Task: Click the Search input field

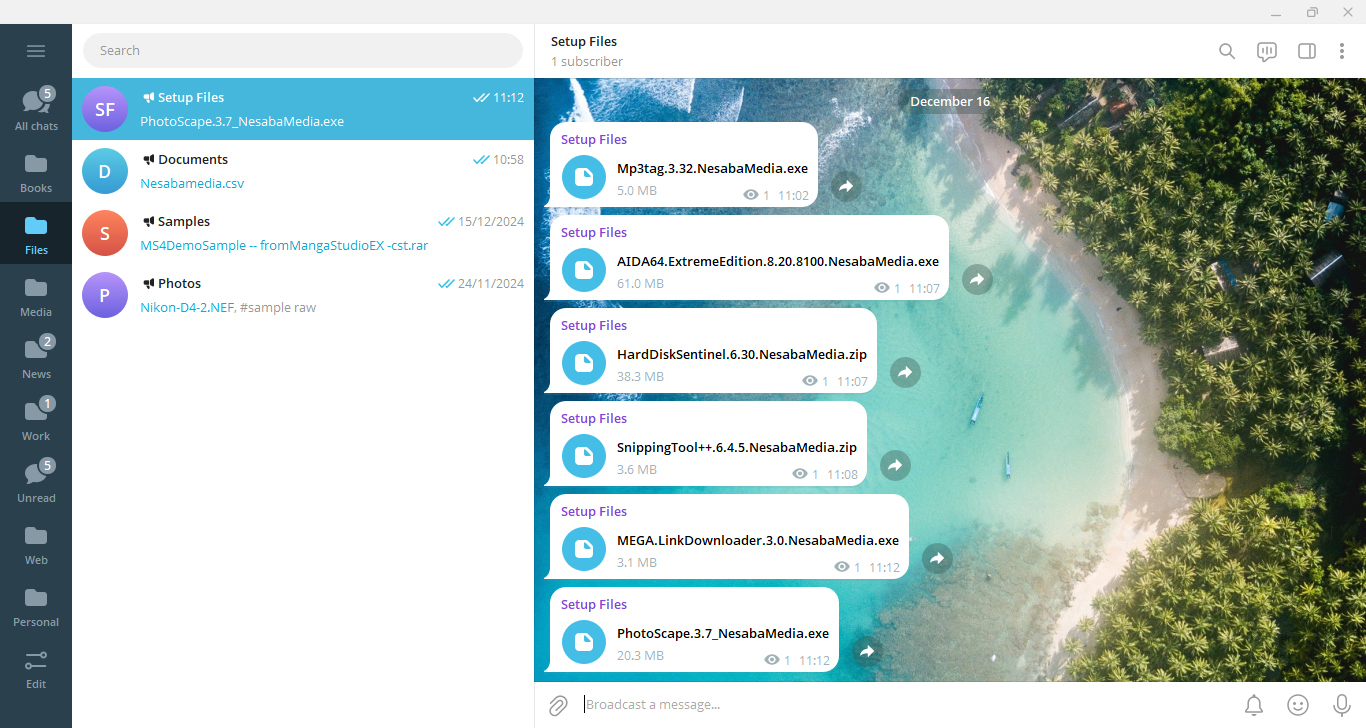Action: click(x=303, y=50)
